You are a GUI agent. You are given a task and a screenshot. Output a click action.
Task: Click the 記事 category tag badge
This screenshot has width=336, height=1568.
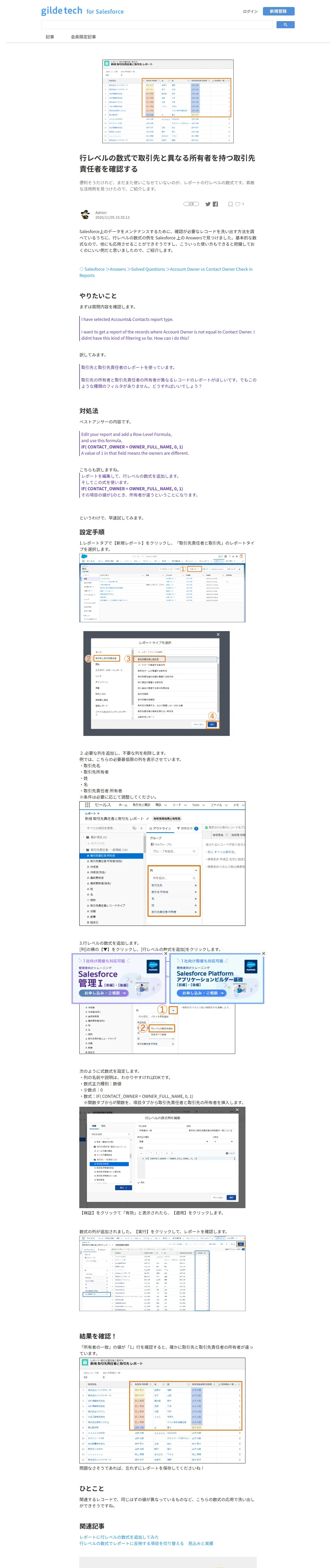[192, 204]
